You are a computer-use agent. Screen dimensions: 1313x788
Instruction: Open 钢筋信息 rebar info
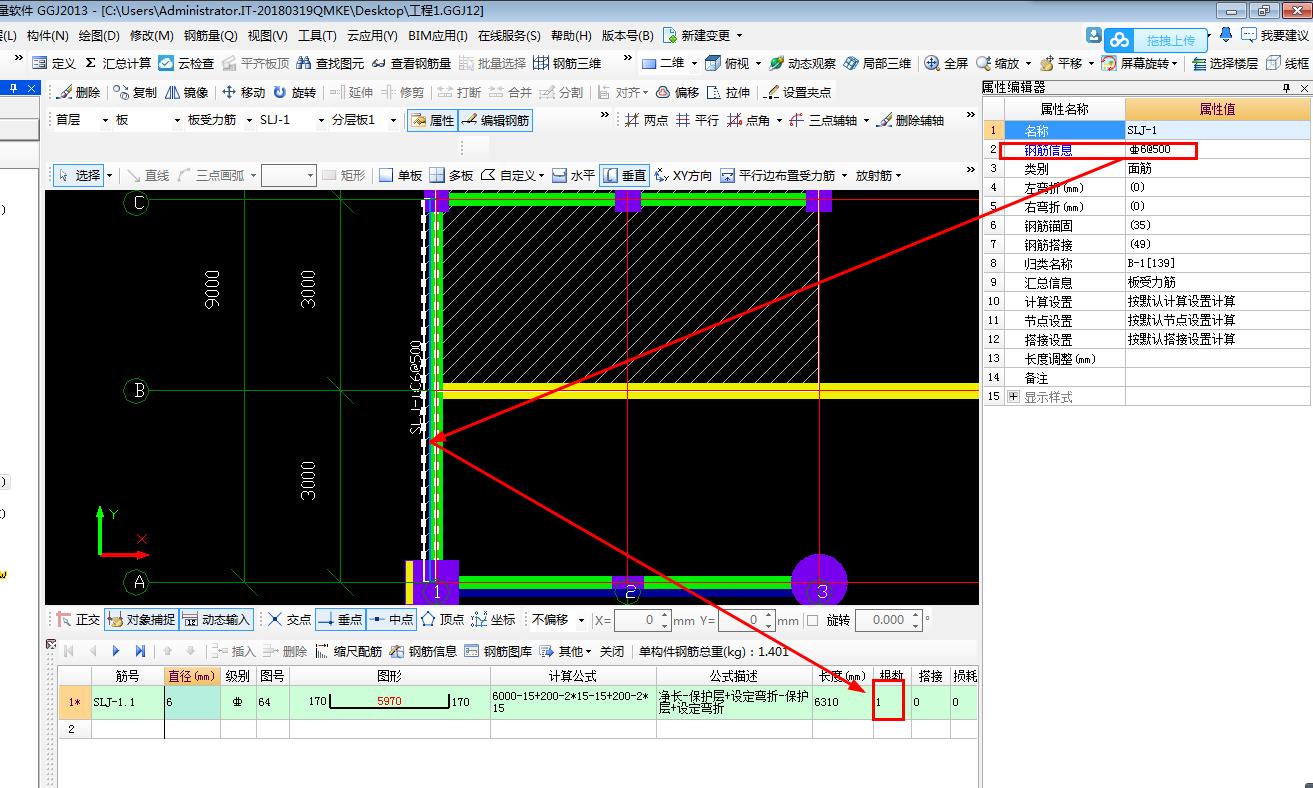[x=423, y=651]
